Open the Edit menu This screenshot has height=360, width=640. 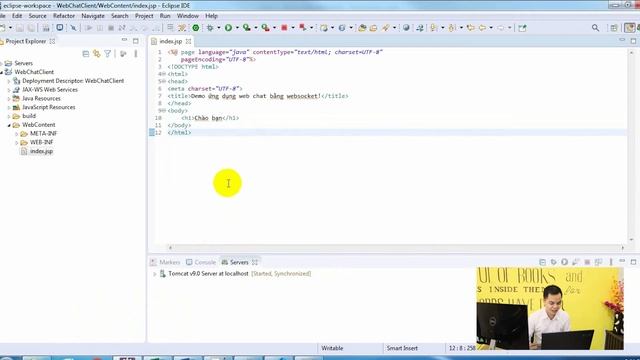tap(17, 16)
